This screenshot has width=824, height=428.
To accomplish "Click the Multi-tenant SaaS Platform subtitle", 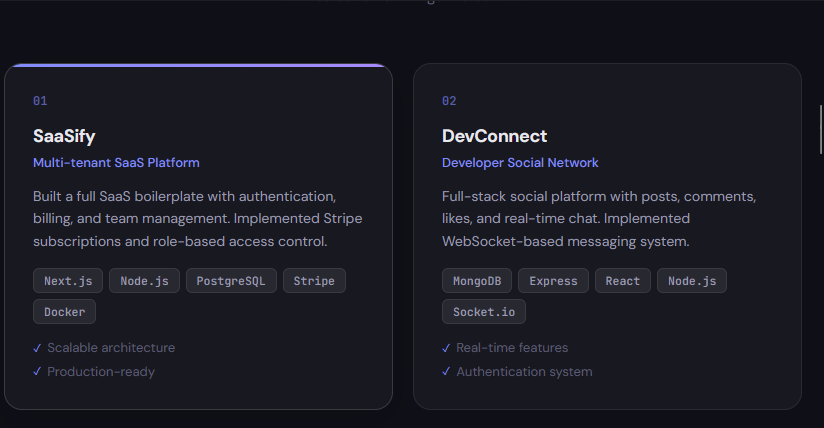I will [x=116, y=162].
